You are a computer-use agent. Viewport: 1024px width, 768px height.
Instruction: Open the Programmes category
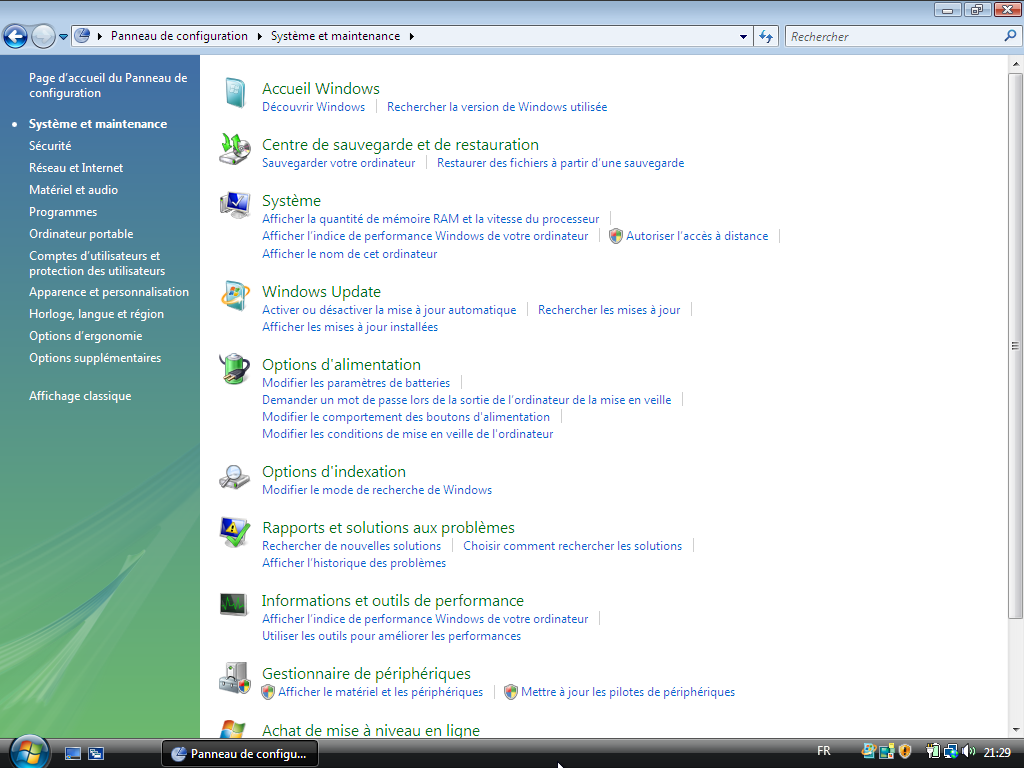[x=63, y=212]
